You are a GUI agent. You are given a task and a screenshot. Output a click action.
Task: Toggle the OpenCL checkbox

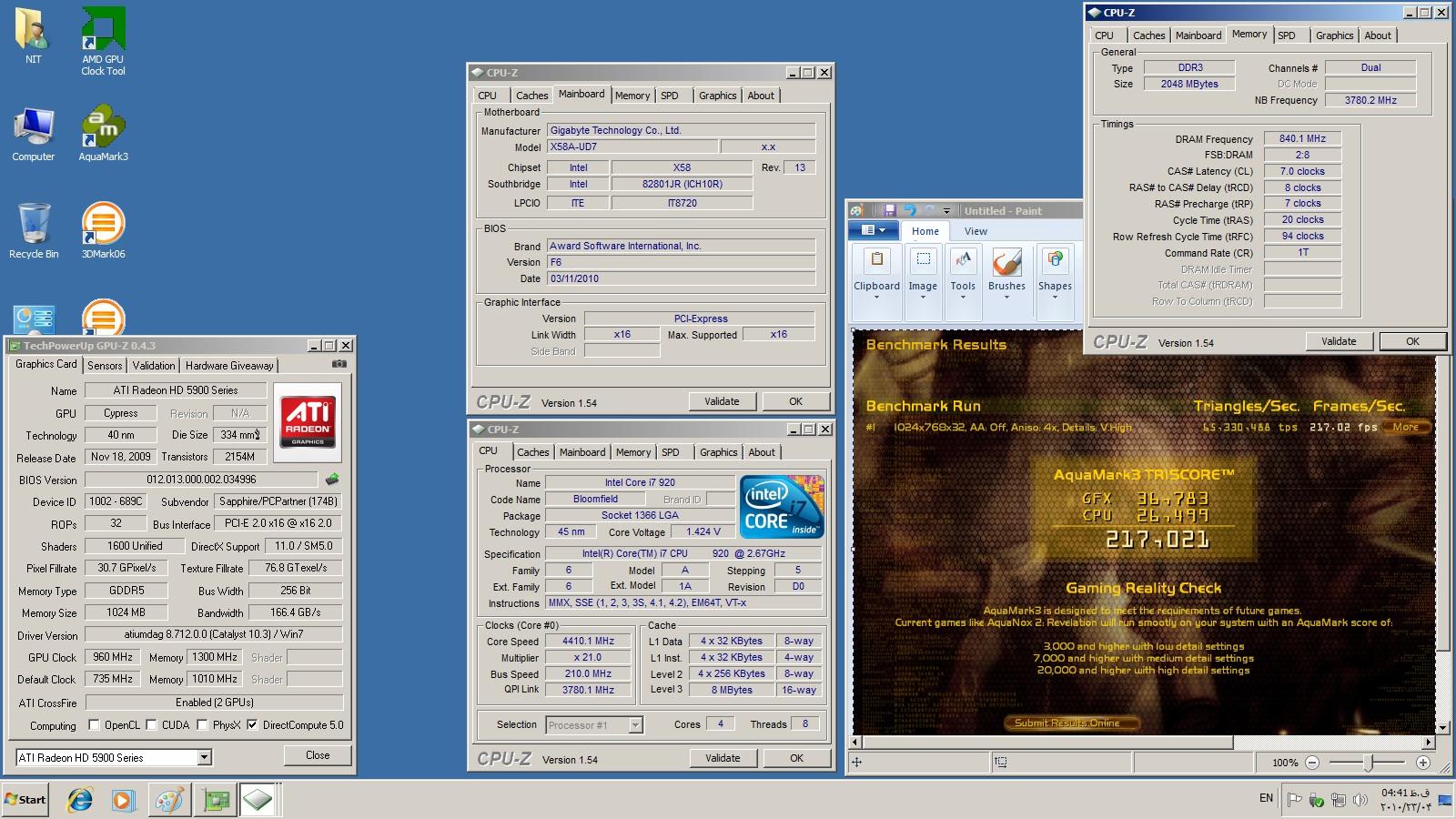point(94,725)
